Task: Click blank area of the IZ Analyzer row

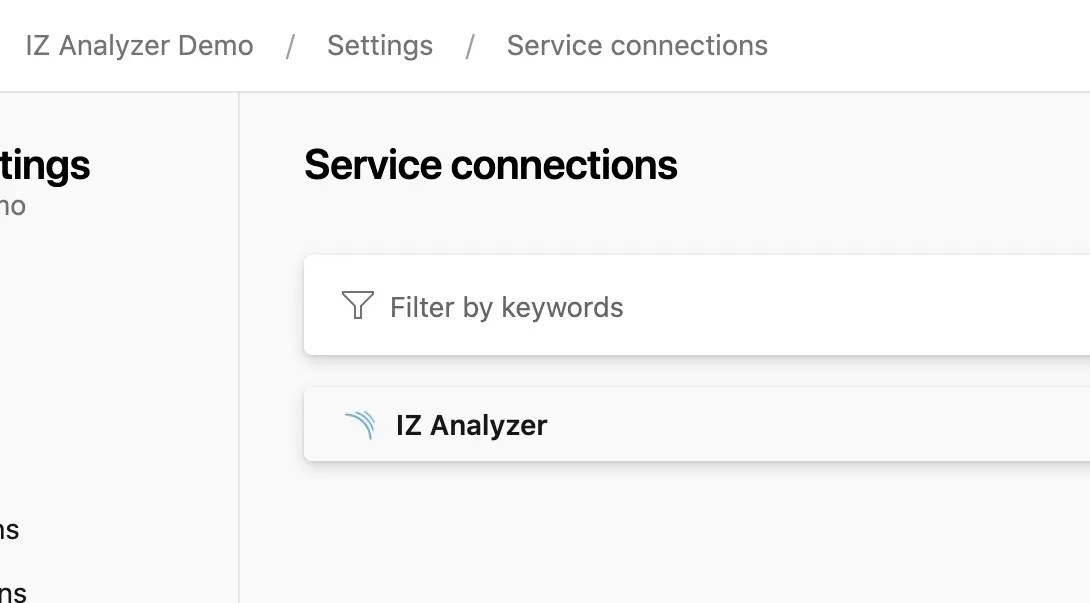Action: [x=800, y=425]
